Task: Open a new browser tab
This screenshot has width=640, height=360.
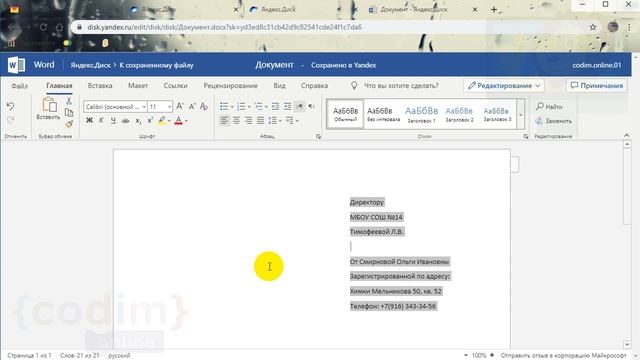Action: point(493,9)
